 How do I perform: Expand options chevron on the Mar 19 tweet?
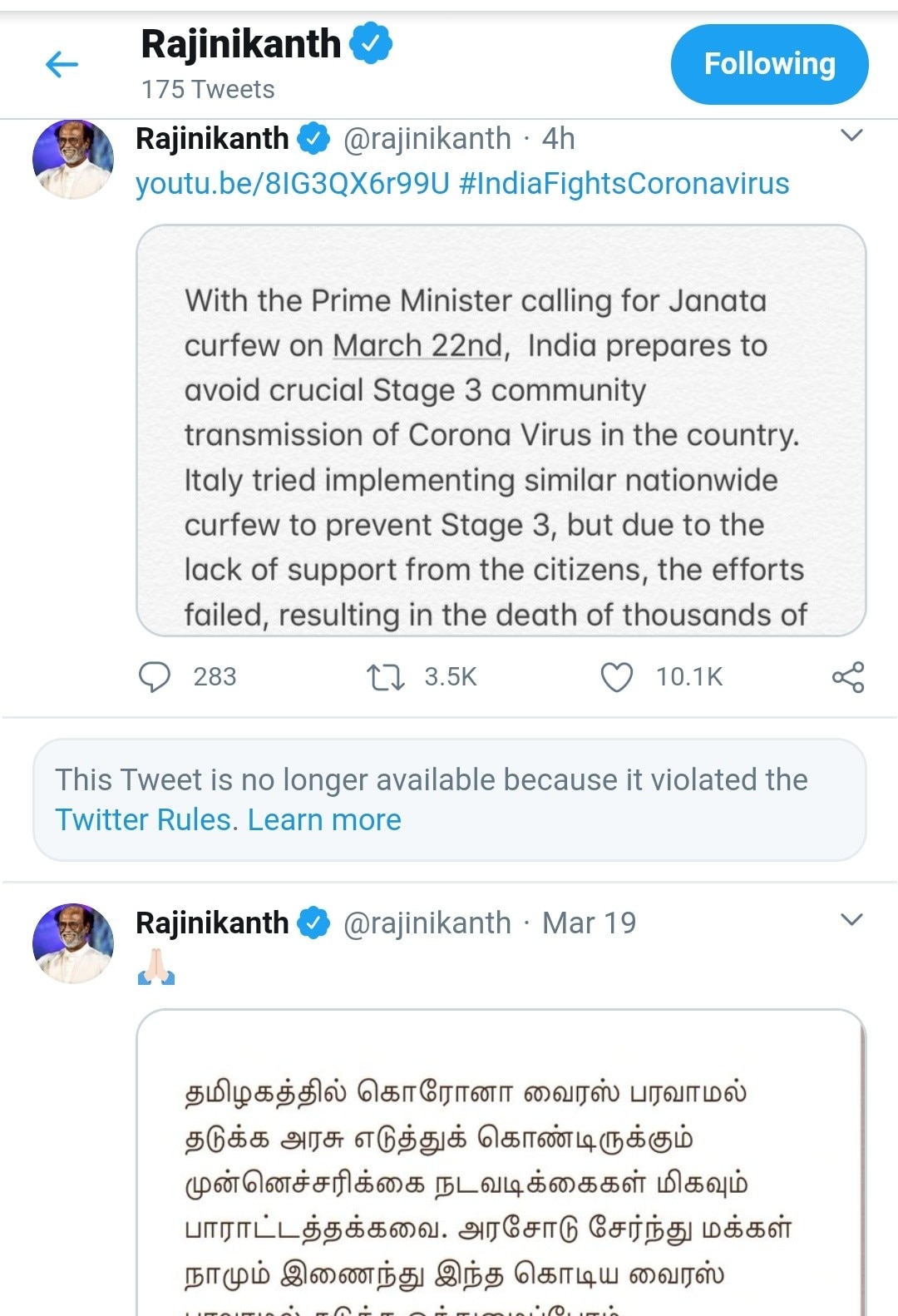coord(851,920)
